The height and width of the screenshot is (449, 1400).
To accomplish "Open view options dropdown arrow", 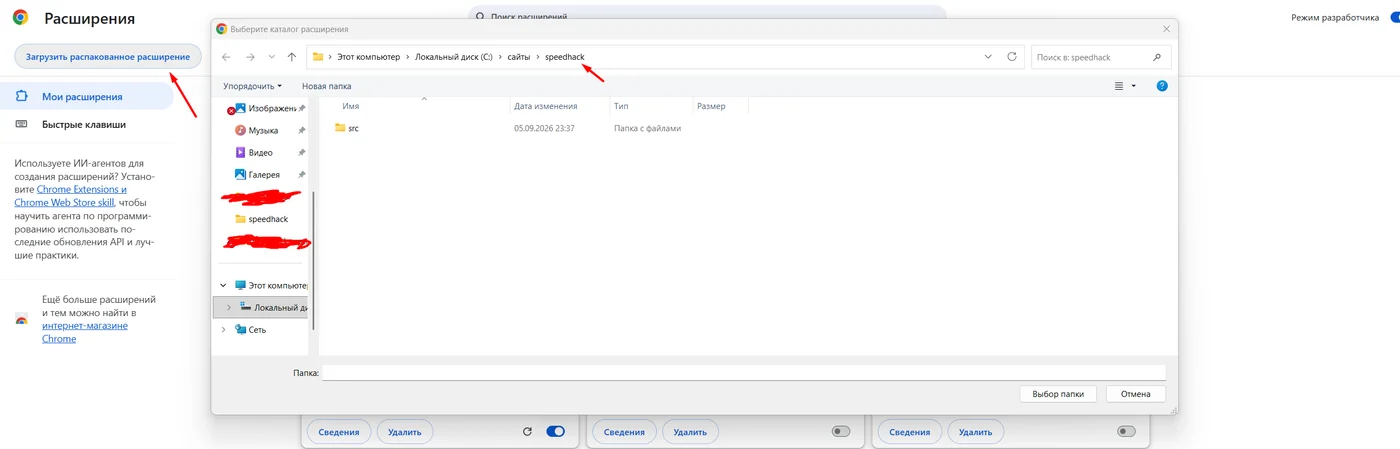I will coord(1133,86).
